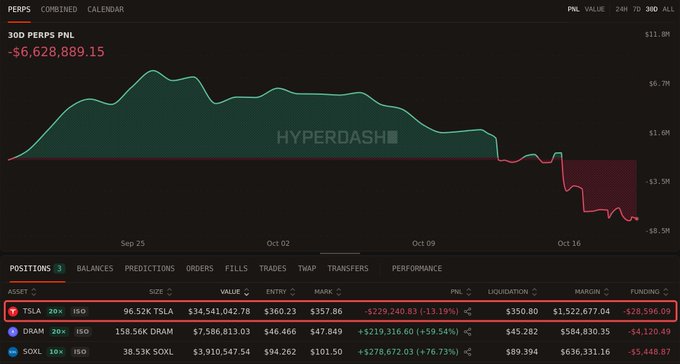Click the Oct 09 date axis label

point(424,243)
